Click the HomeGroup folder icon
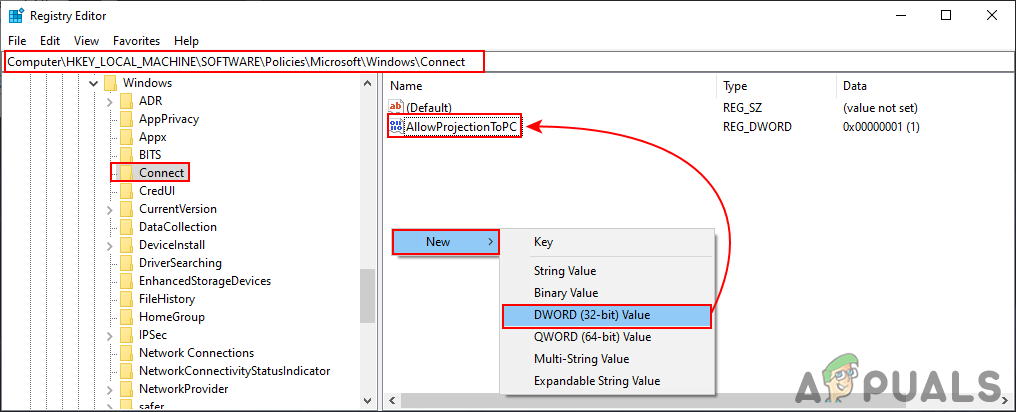Viewport: 1016px width, 412px height. [126, 317]
